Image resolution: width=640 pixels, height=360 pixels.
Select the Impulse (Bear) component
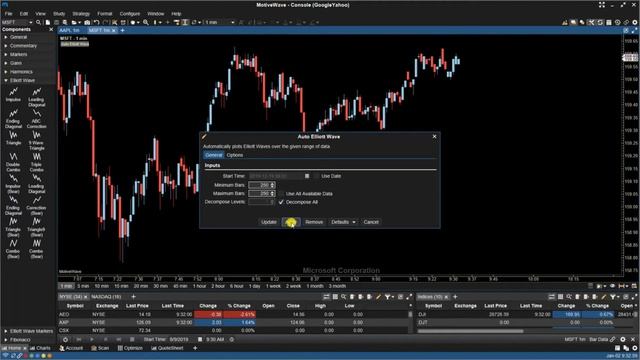(13, 184)
